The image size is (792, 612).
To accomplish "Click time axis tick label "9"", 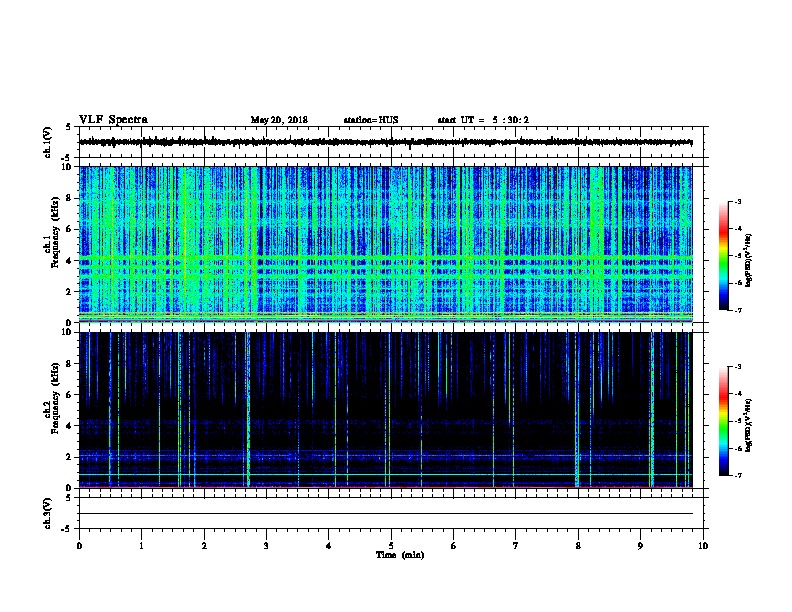I will 640,546.
